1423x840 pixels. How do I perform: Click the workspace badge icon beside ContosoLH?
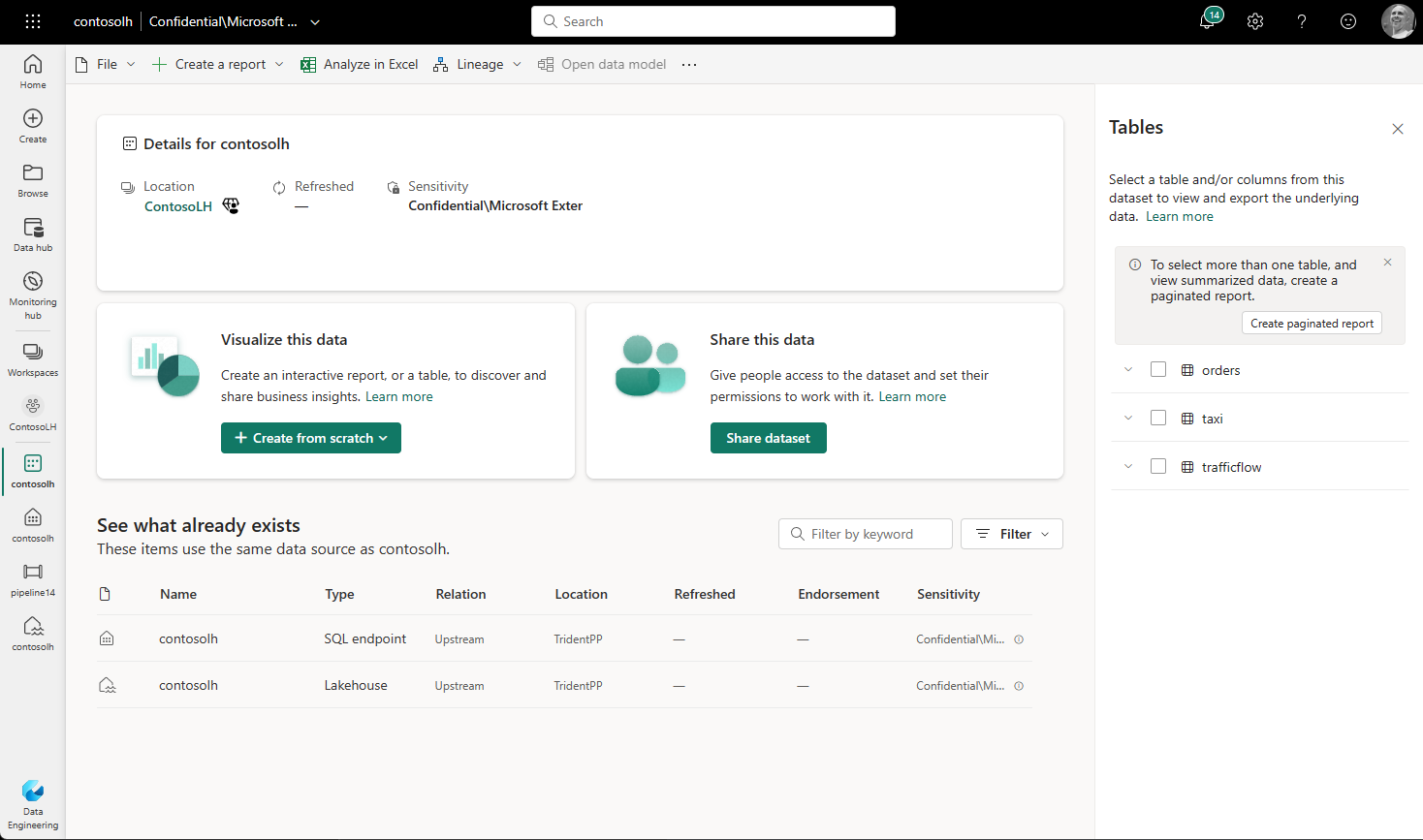pos(231,205)
